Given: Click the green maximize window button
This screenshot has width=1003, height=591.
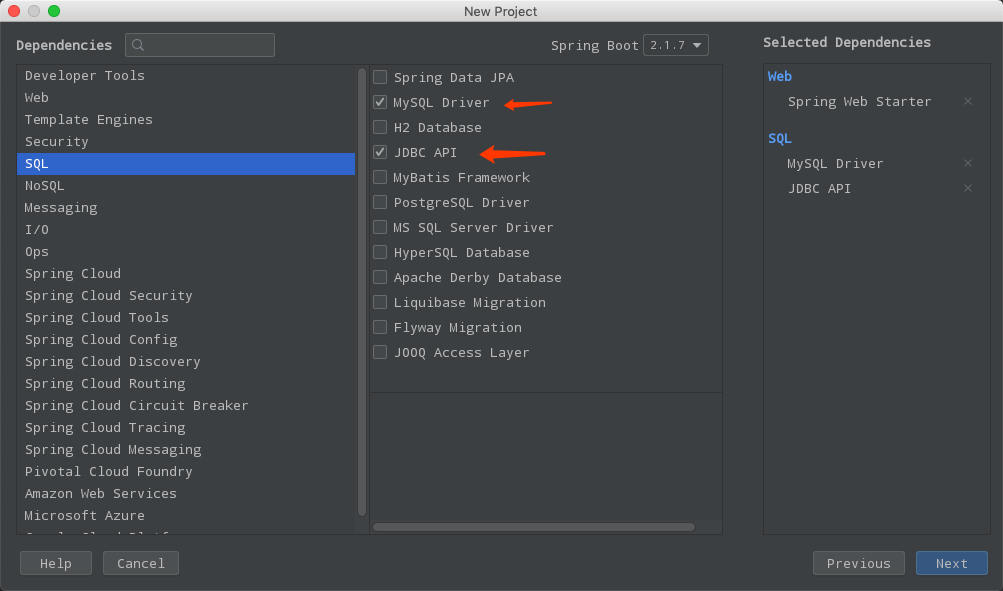Looking at the screenshot, I should click(x=54, y=11).
